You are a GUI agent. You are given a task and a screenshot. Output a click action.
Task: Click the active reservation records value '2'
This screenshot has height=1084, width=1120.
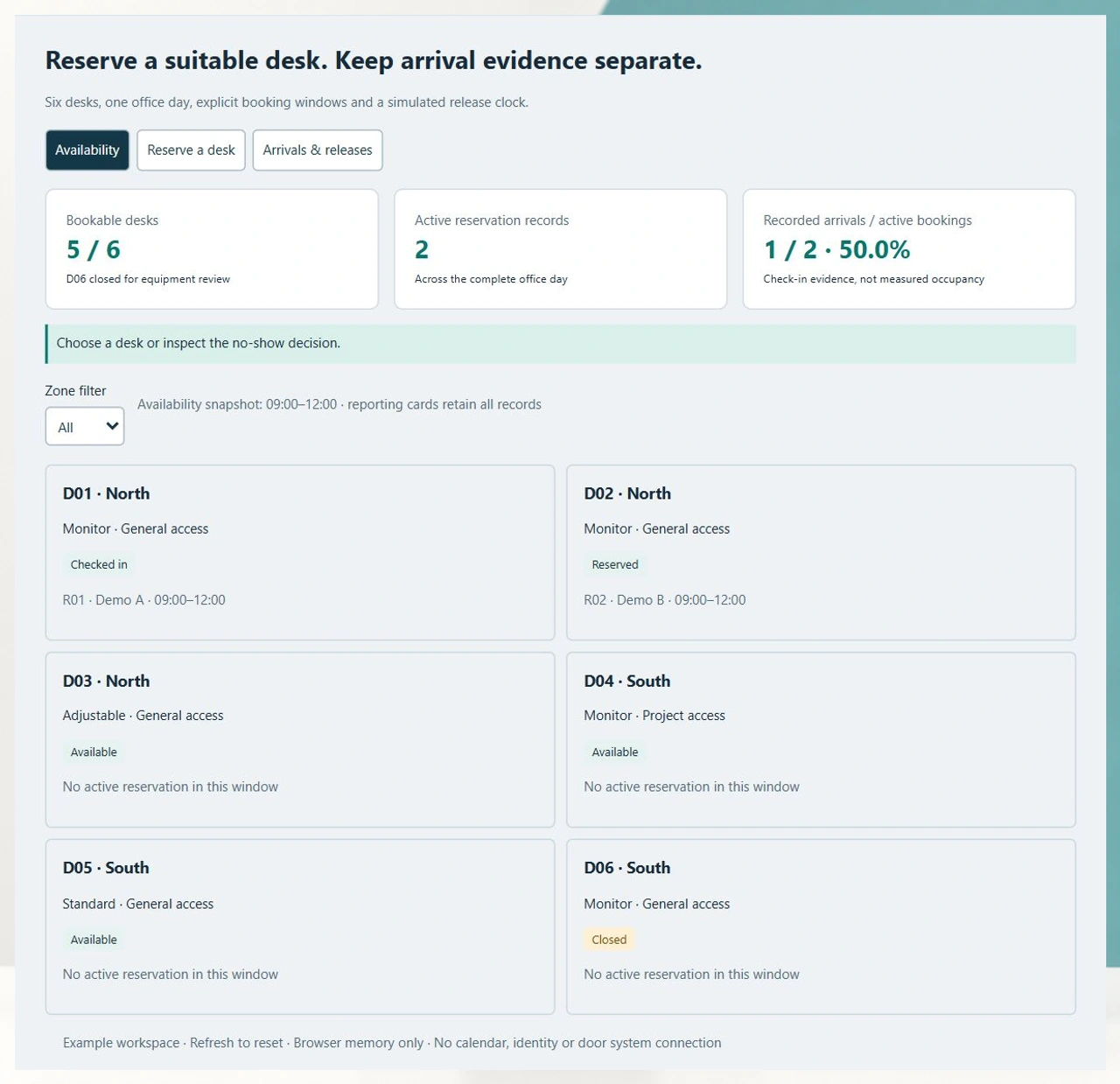click(422, 250)
